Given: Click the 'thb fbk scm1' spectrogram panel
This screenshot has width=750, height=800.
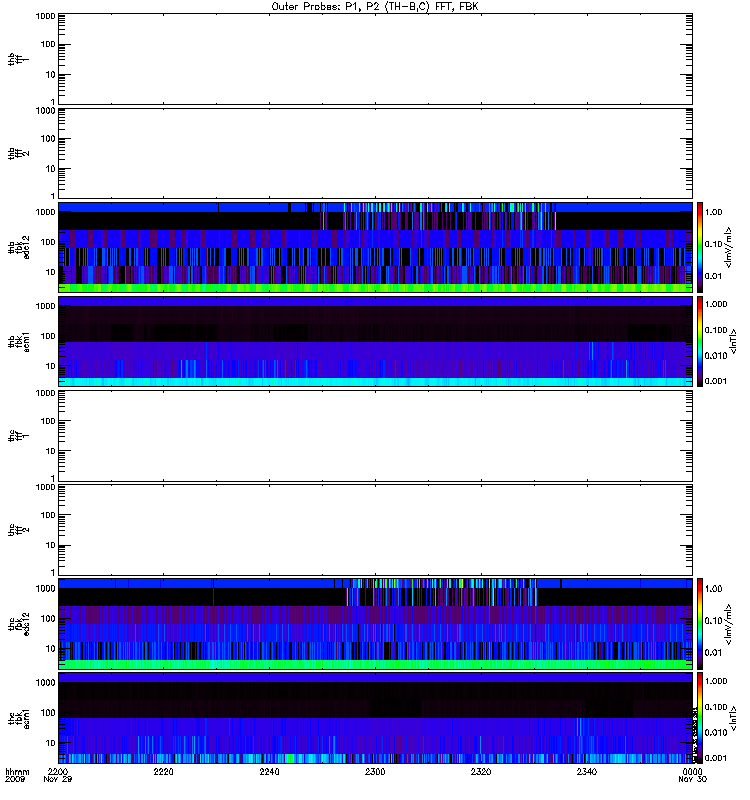Looking at the screenshot, I should [x=375, y=341].
